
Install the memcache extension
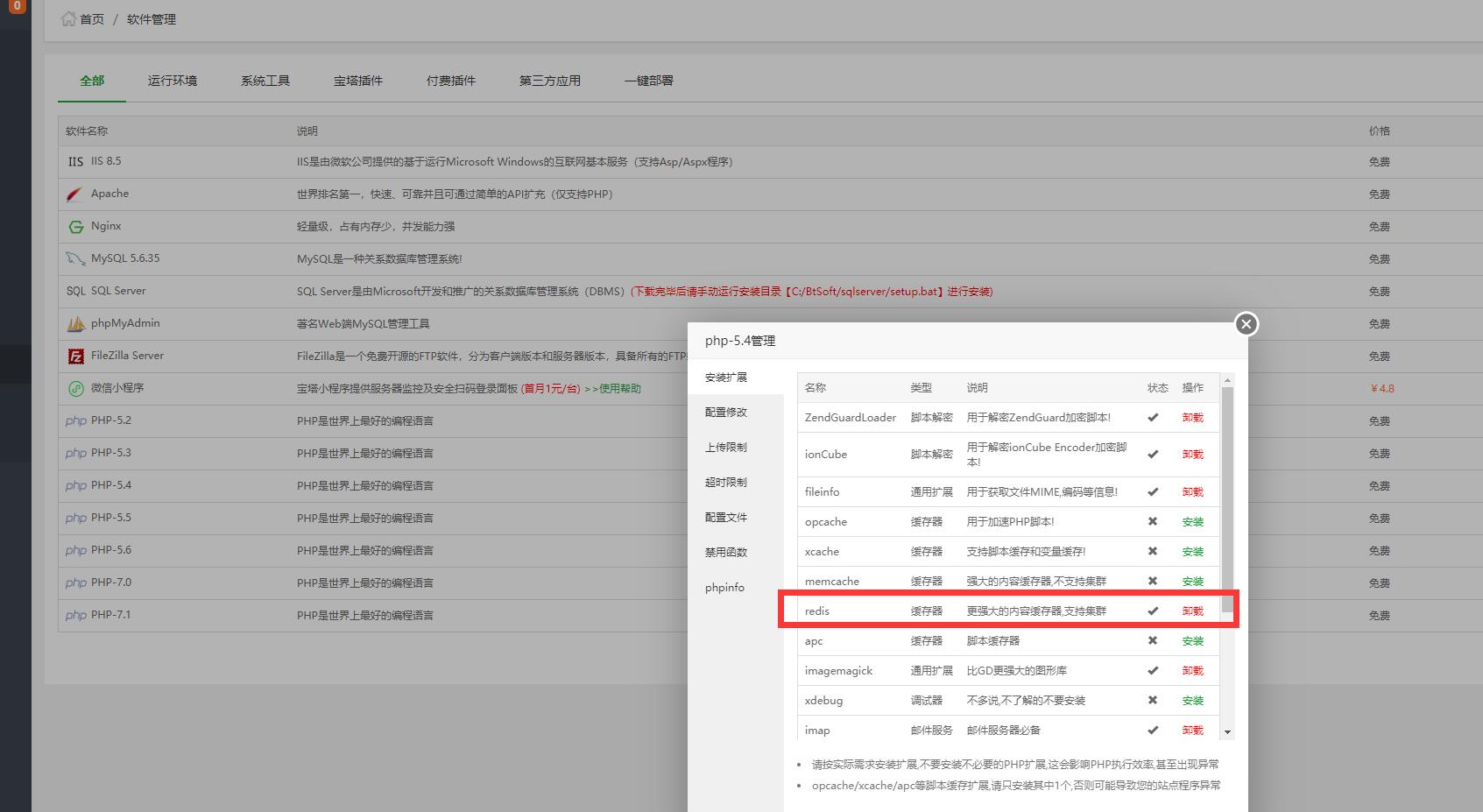1193,582
